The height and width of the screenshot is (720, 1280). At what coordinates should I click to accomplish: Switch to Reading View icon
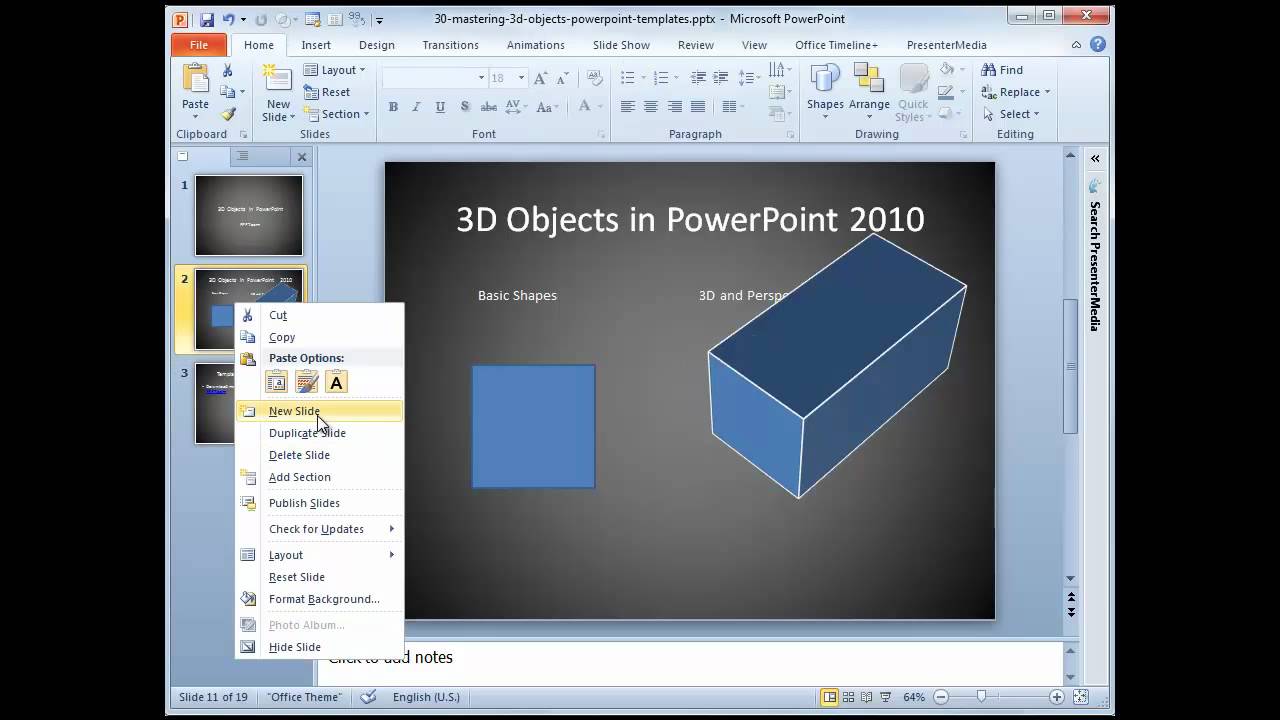[x=867, y=697]
